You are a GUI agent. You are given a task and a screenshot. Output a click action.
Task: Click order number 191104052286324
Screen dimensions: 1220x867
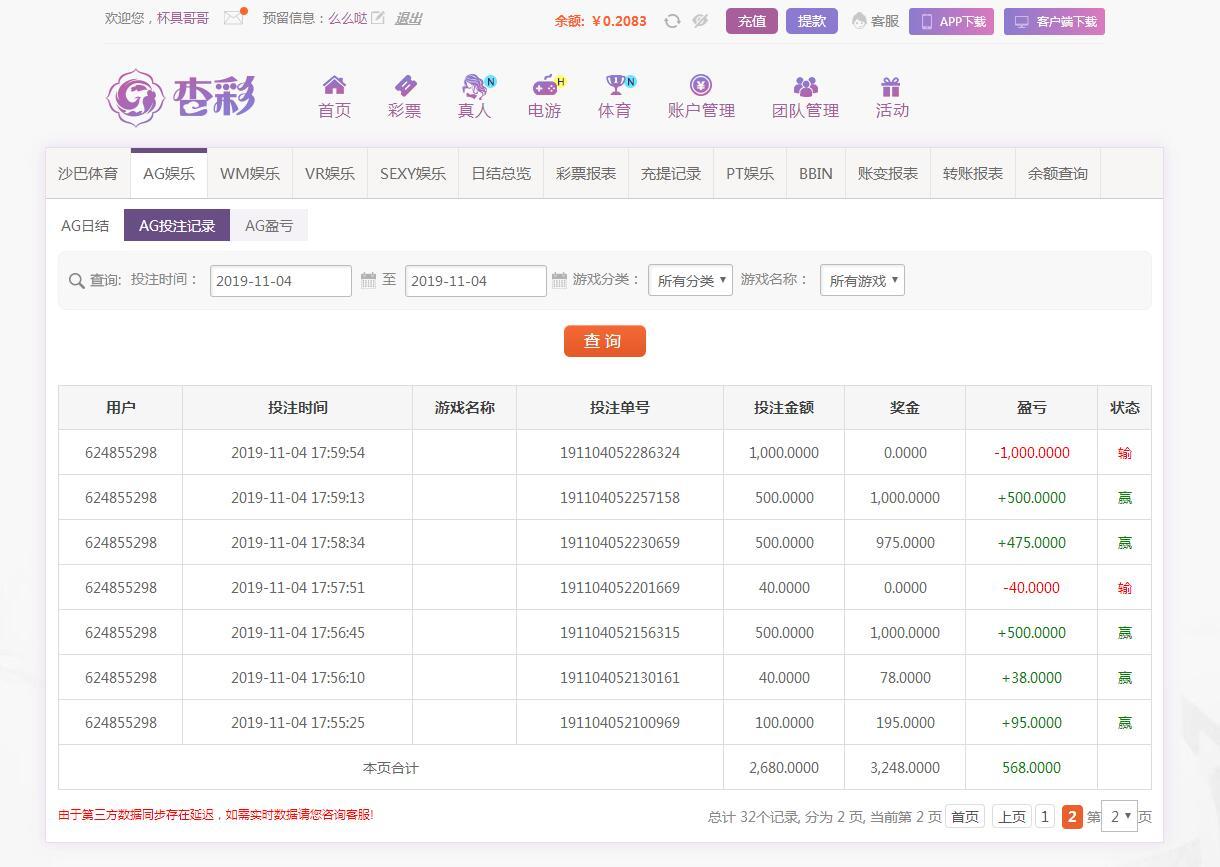[x=620, y=453]
